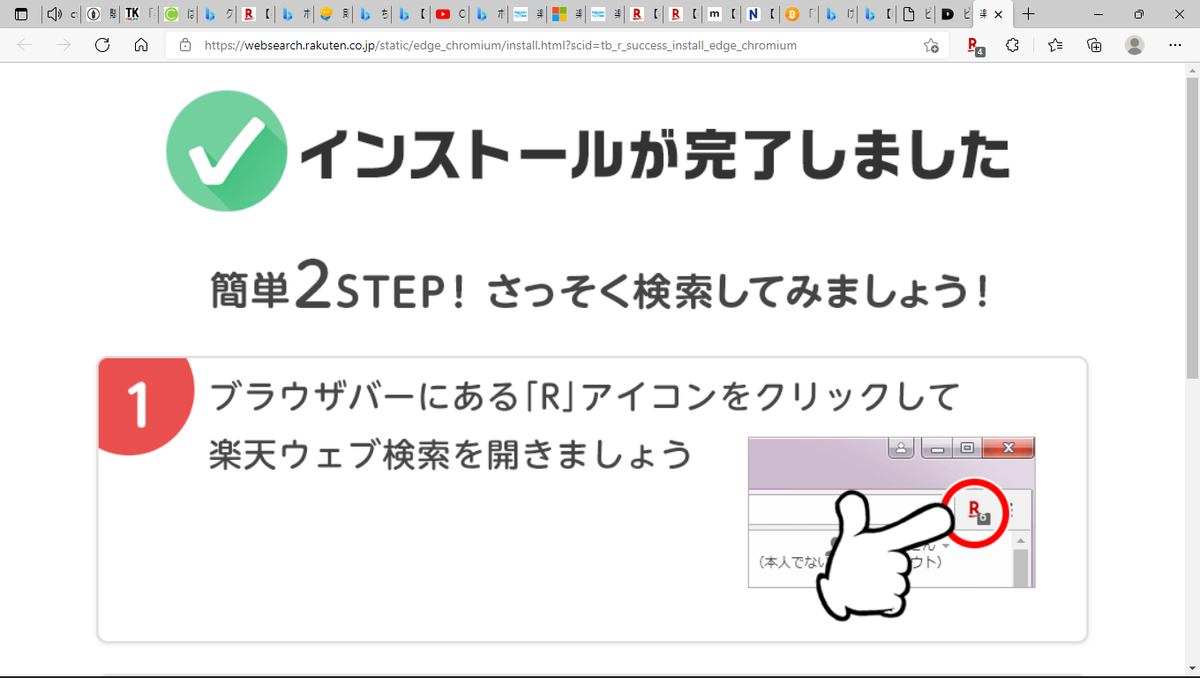Click the browser Back arrow

tap(25, 45)
